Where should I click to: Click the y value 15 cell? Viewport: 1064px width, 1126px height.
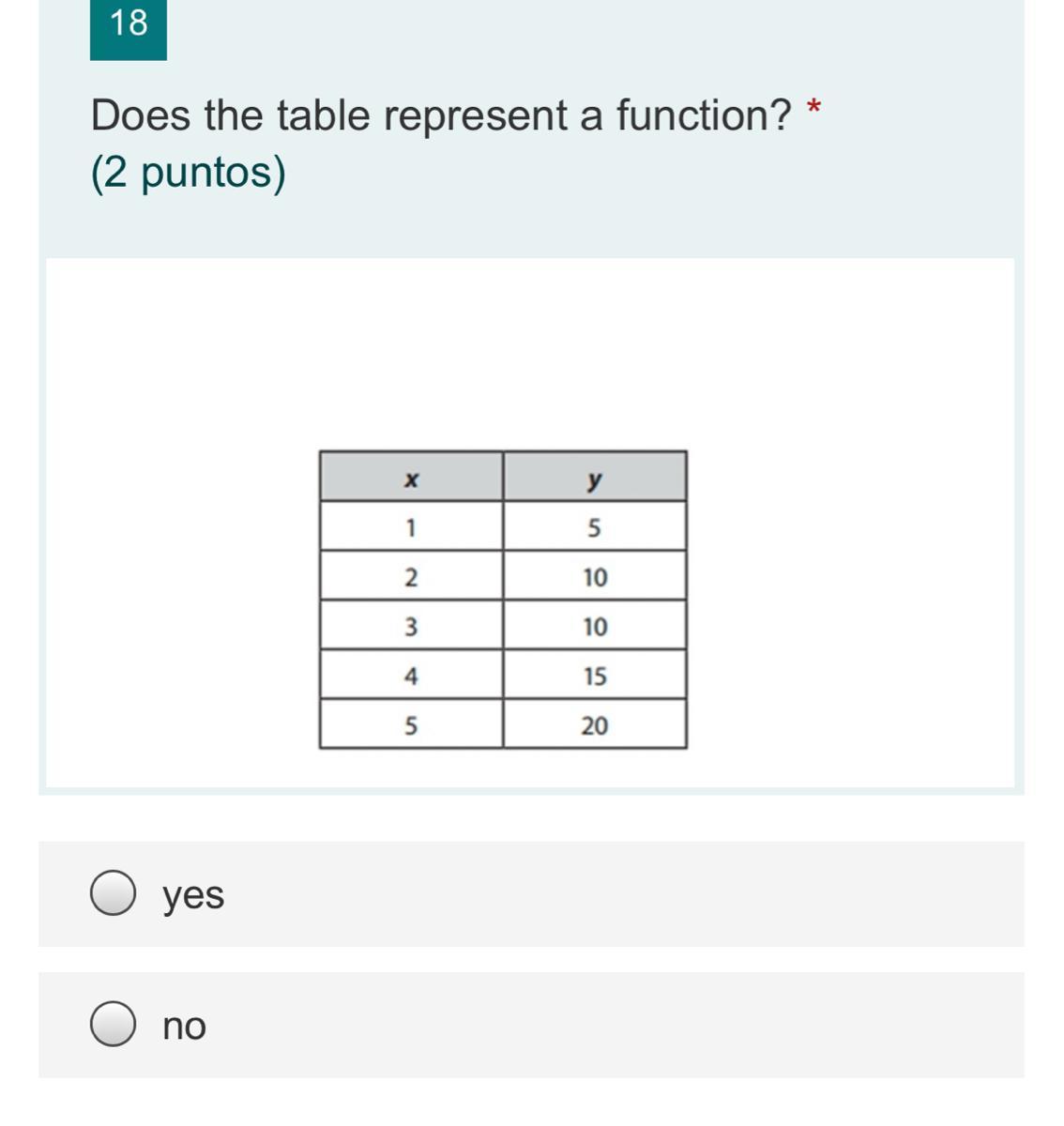pyautogui.click(x=595, y=675)
